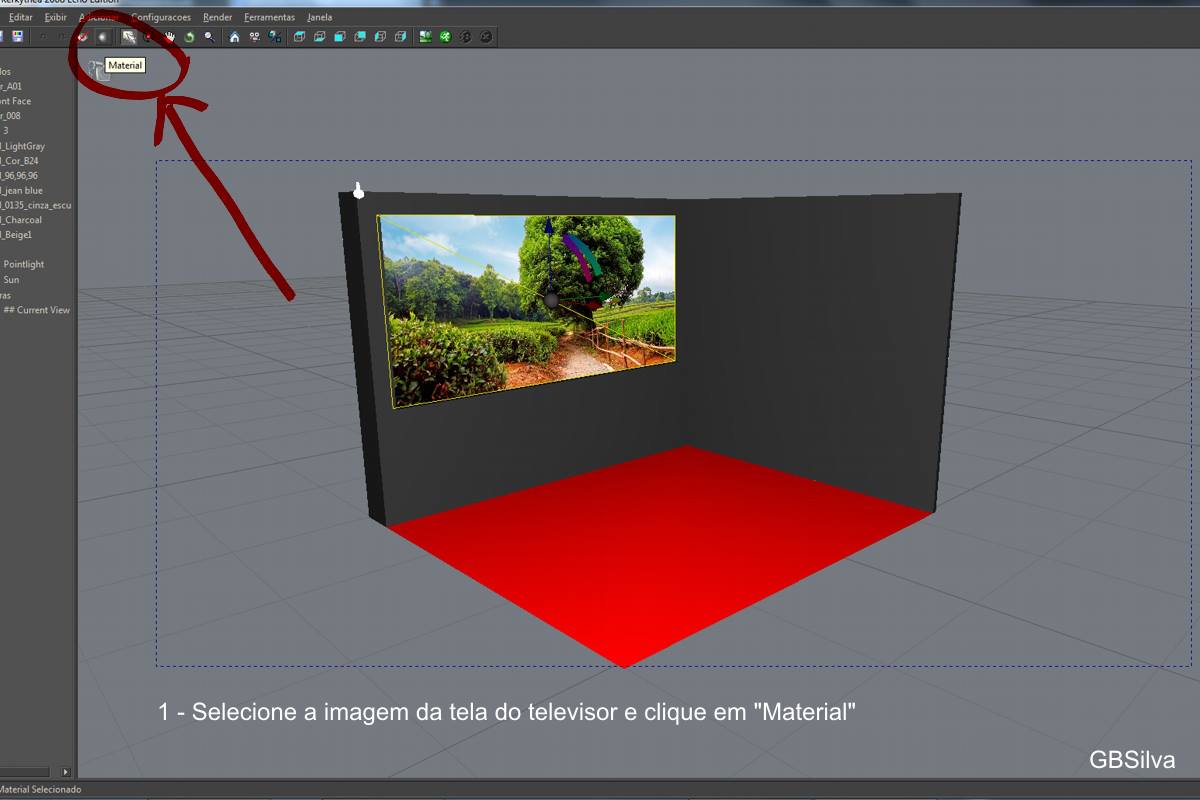Viewport: 1200px width, 800px height.
Task: Activate the Select arrow tool
Action: click(x=129, y=37)
